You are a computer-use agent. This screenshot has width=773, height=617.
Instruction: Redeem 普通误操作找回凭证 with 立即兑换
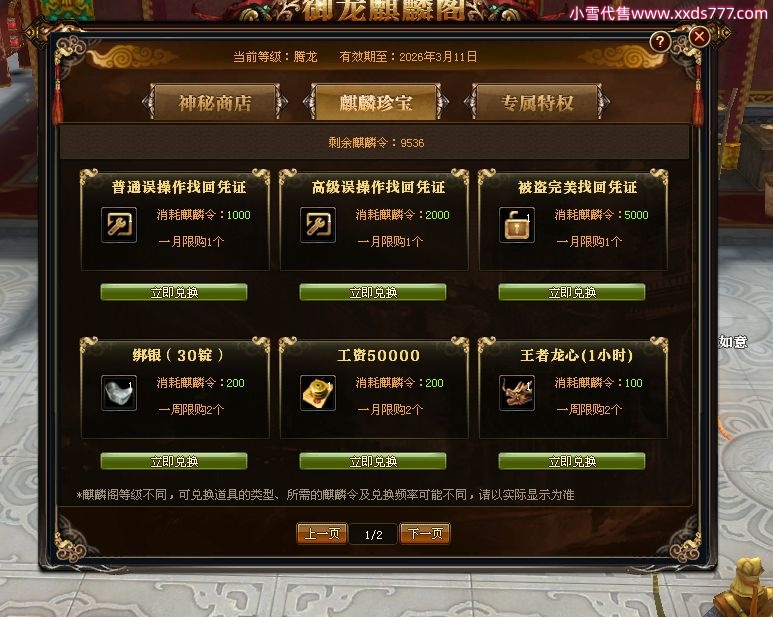[x=174, y=292]
